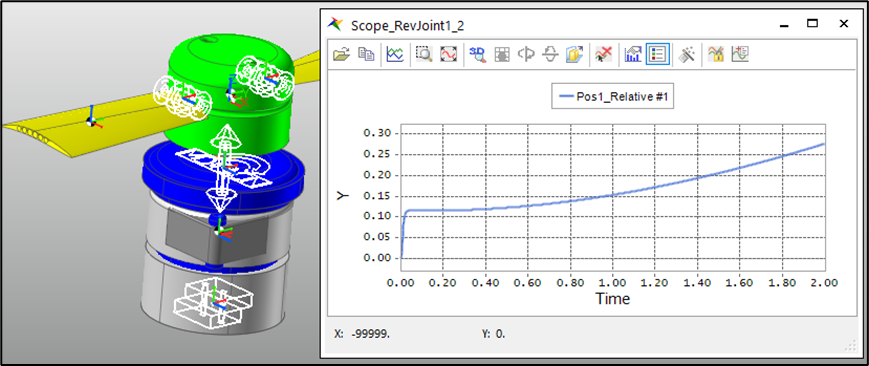Click the copy icon in scope toolbar
The height and width of the screenshot is (366, 869).
[x=366, y=54]
